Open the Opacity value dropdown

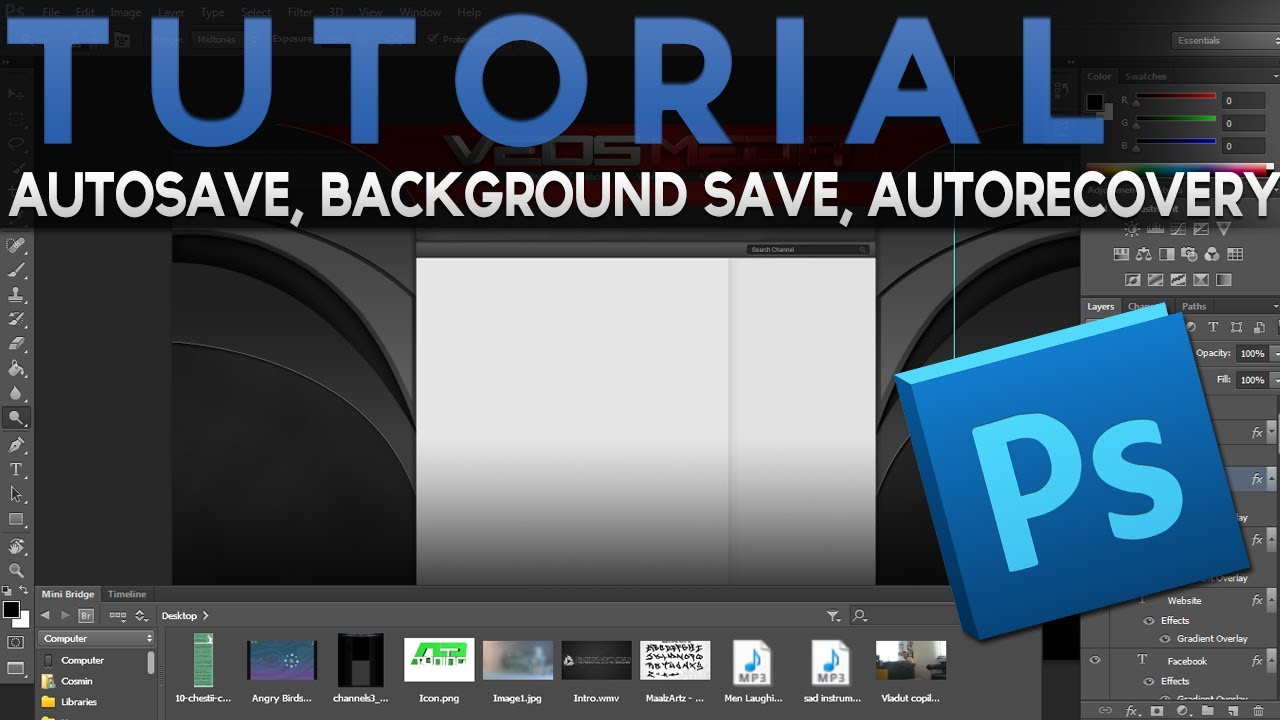[1274, 353]
